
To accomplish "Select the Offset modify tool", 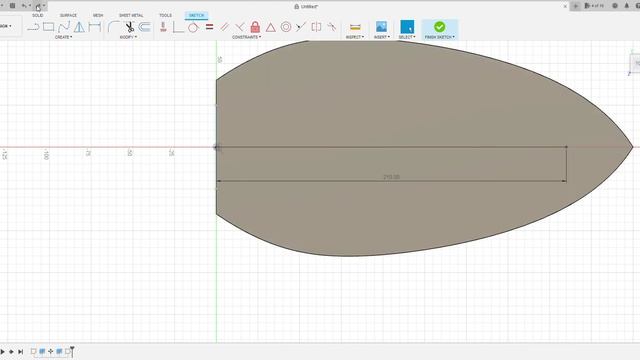I will coord(144,27).
